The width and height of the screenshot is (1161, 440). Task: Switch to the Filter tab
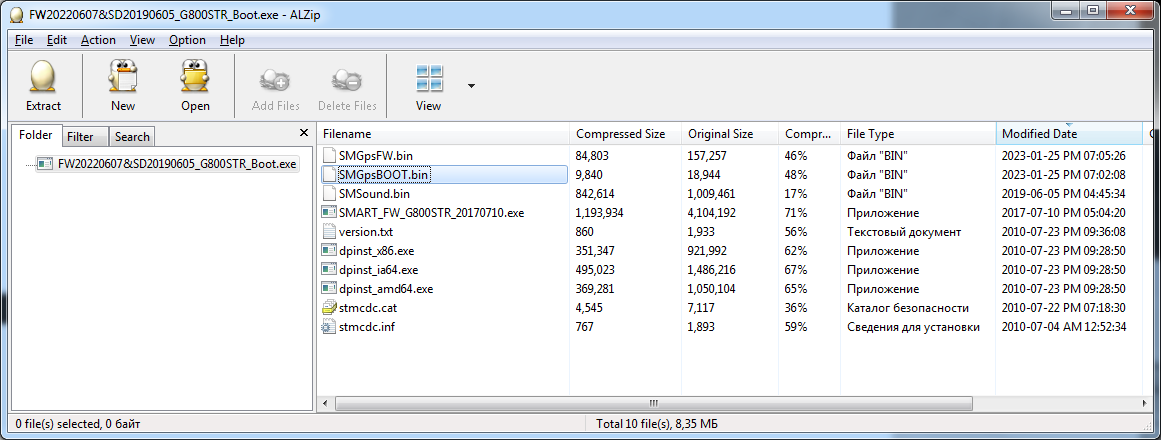point(81,137)
